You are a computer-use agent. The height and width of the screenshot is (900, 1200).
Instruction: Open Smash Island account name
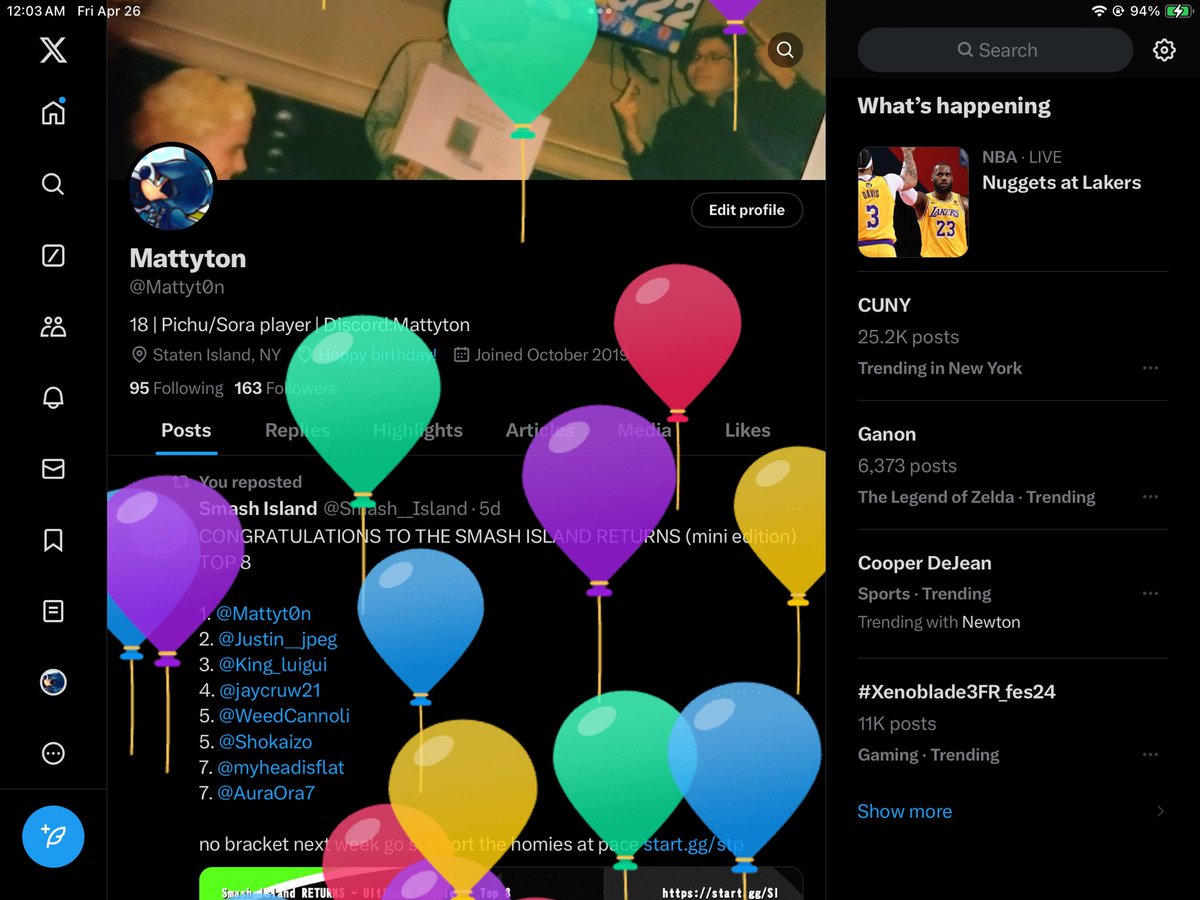click(258, 508)
